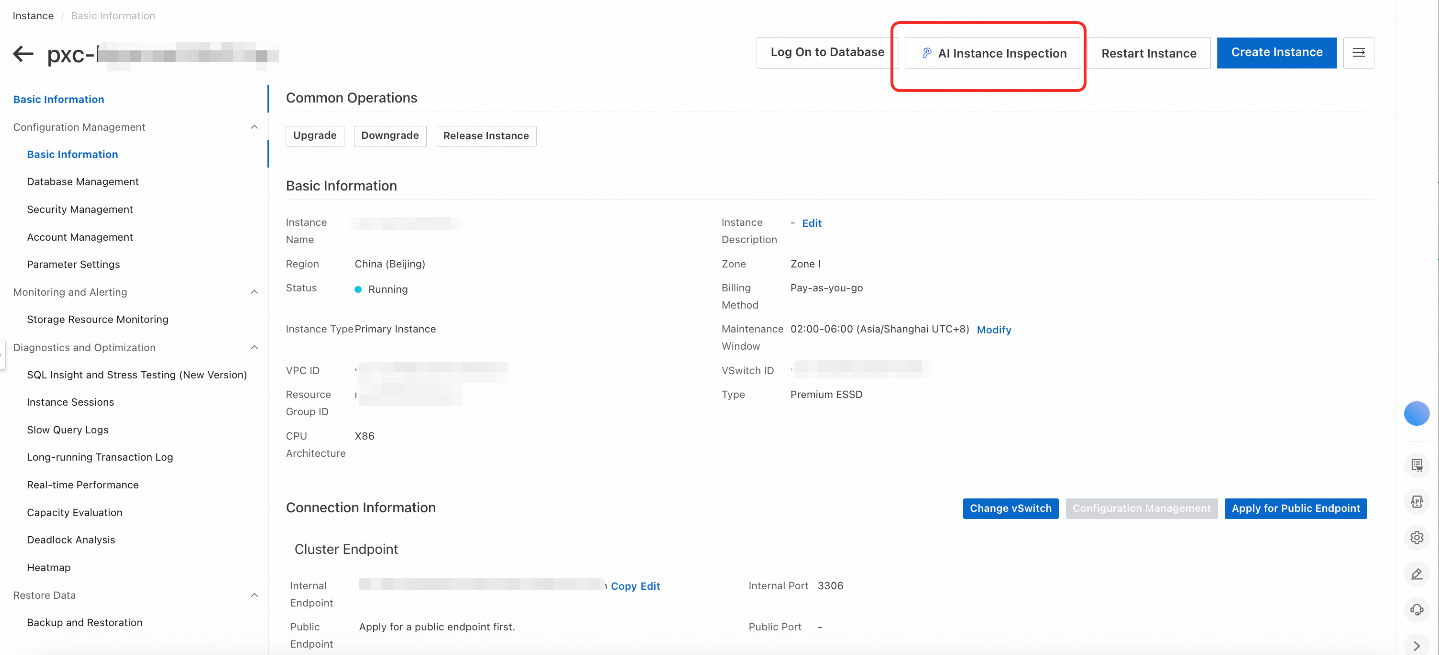
Task: Click the X86 CPU architecture value
Action: tap(365, 437)
